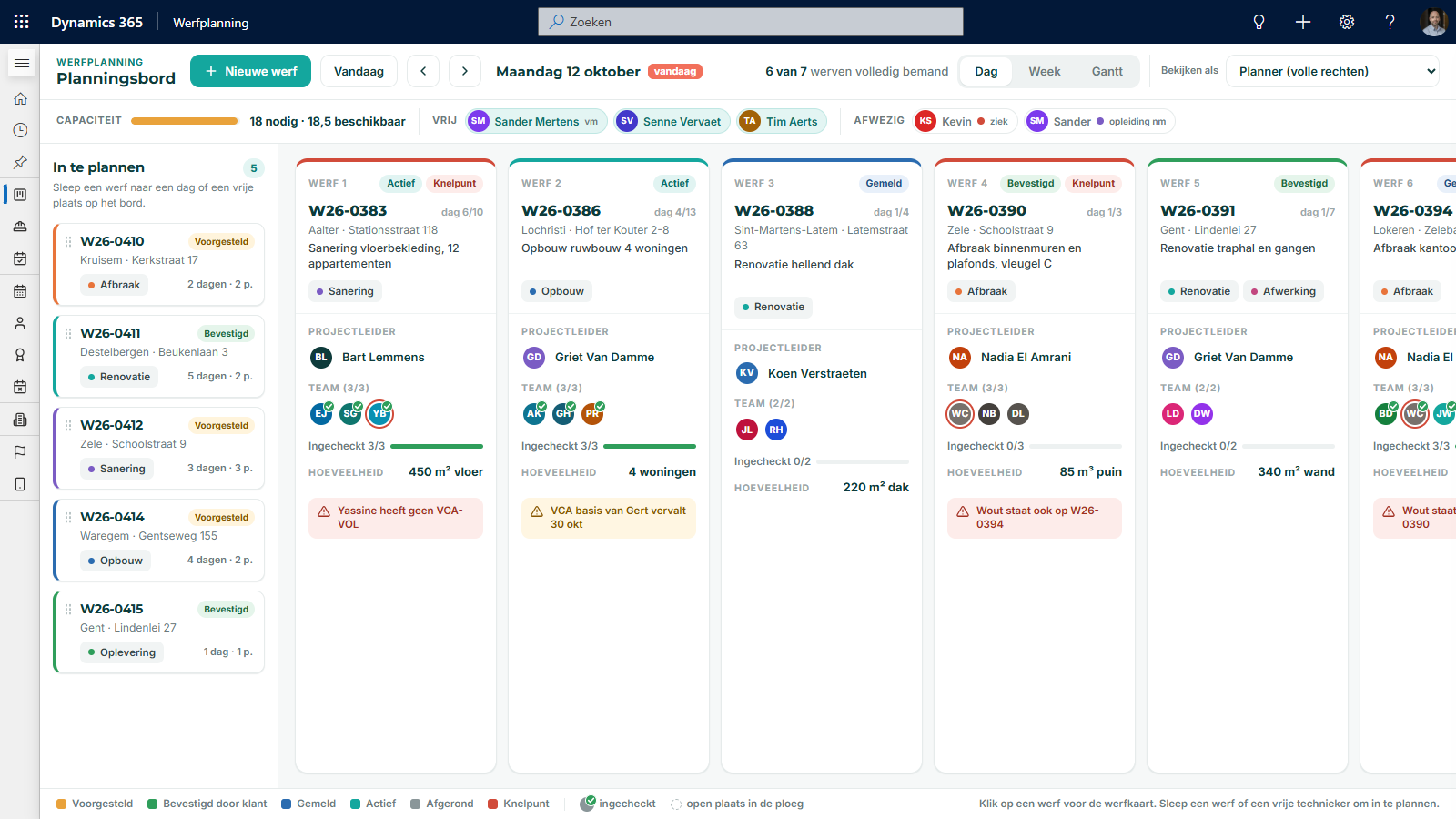
Task: Open Recent clock icon in sidebar
Action: click(20, 130)
